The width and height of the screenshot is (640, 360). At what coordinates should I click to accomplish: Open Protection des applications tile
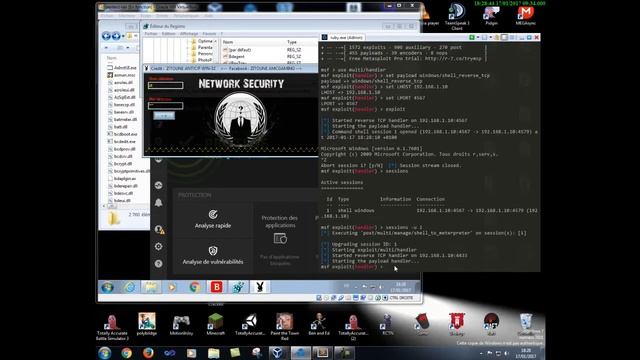pyautogui.click(x=280, y=238)
